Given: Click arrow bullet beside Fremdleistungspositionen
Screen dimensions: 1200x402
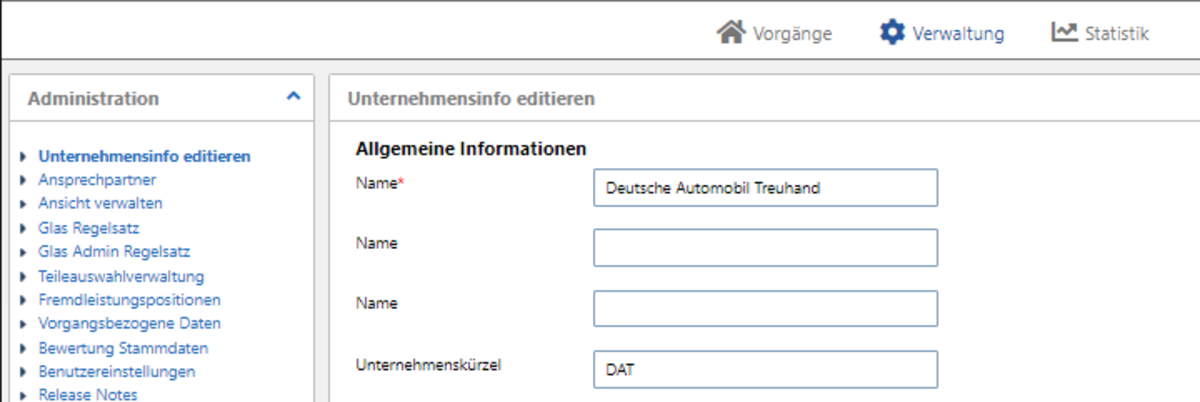Looking at the screenshot, I should click(x=22, y=301).
